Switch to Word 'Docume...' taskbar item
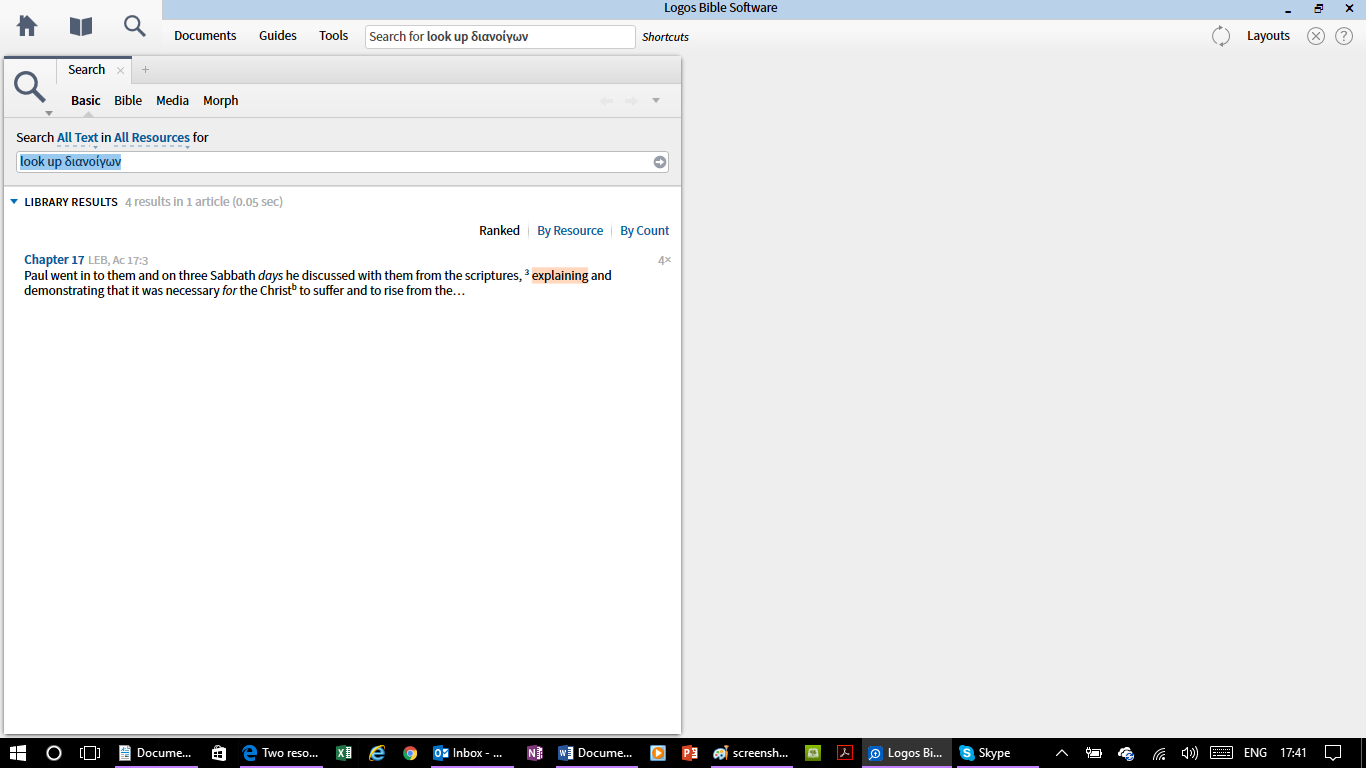The height and width of the screenshot is (768, 1366). 596,753
